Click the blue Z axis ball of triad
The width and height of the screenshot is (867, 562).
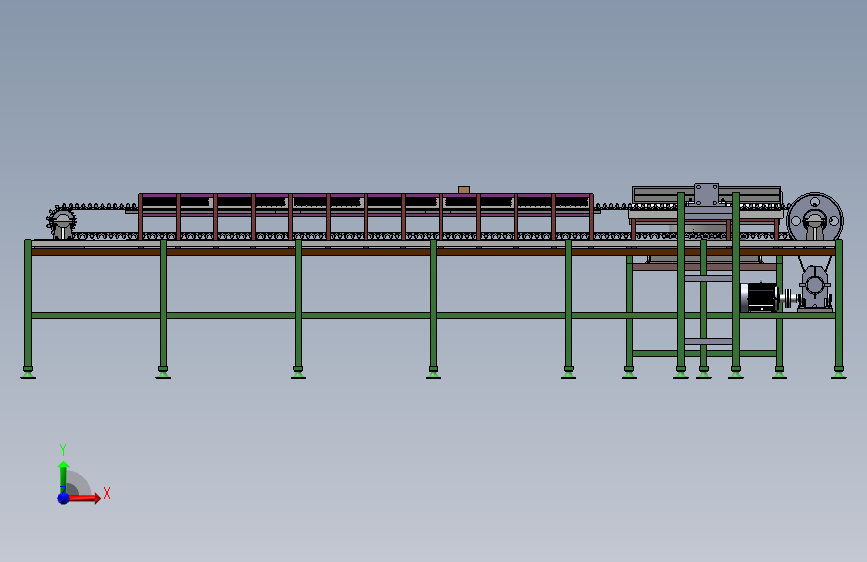64,498
